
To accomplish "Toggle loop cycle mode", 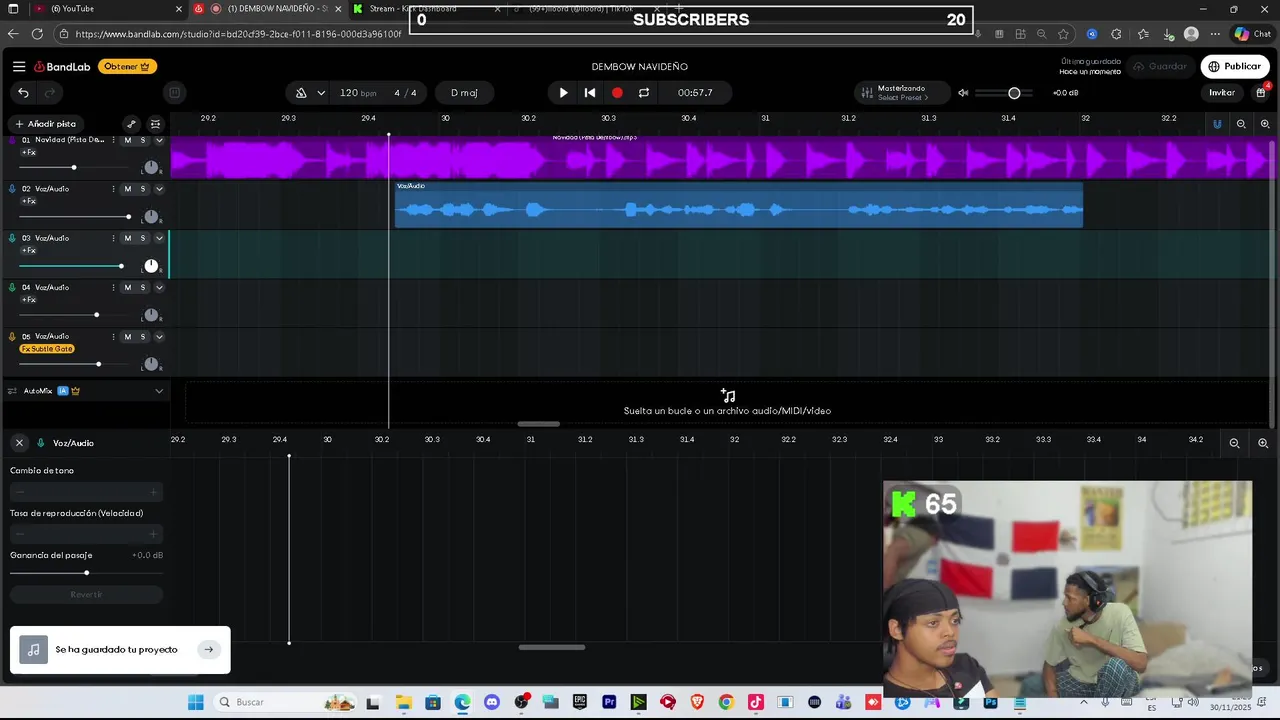I will pos(644,93).
